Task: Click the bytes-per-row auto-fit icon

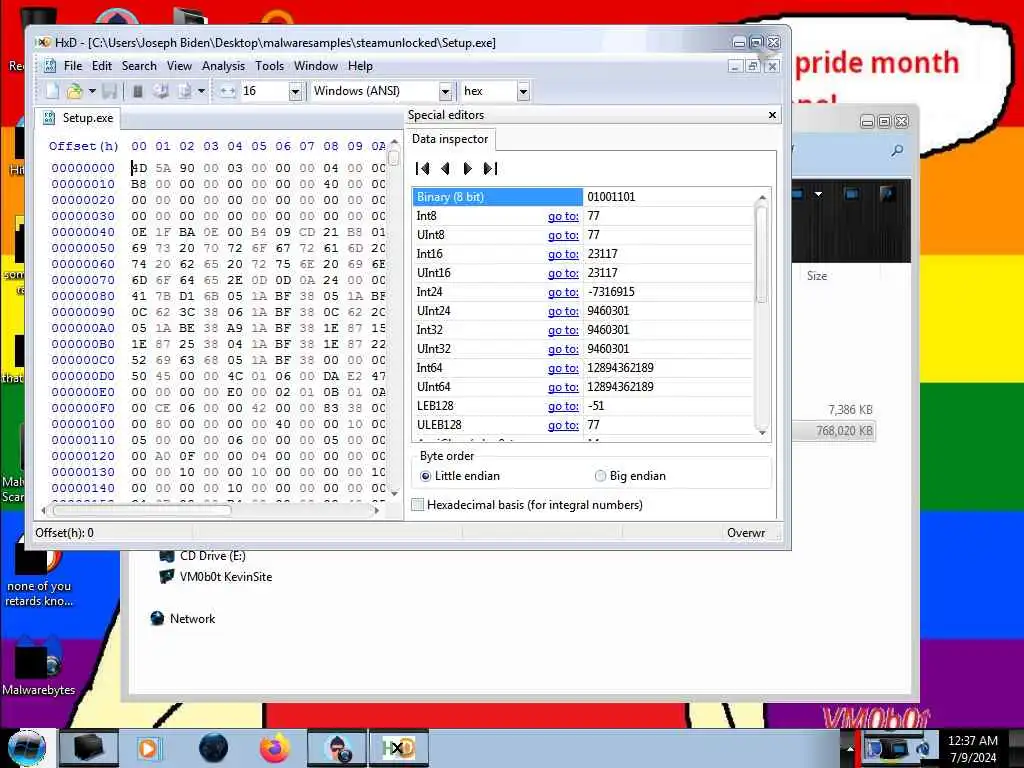Action: tap(227, 91)
